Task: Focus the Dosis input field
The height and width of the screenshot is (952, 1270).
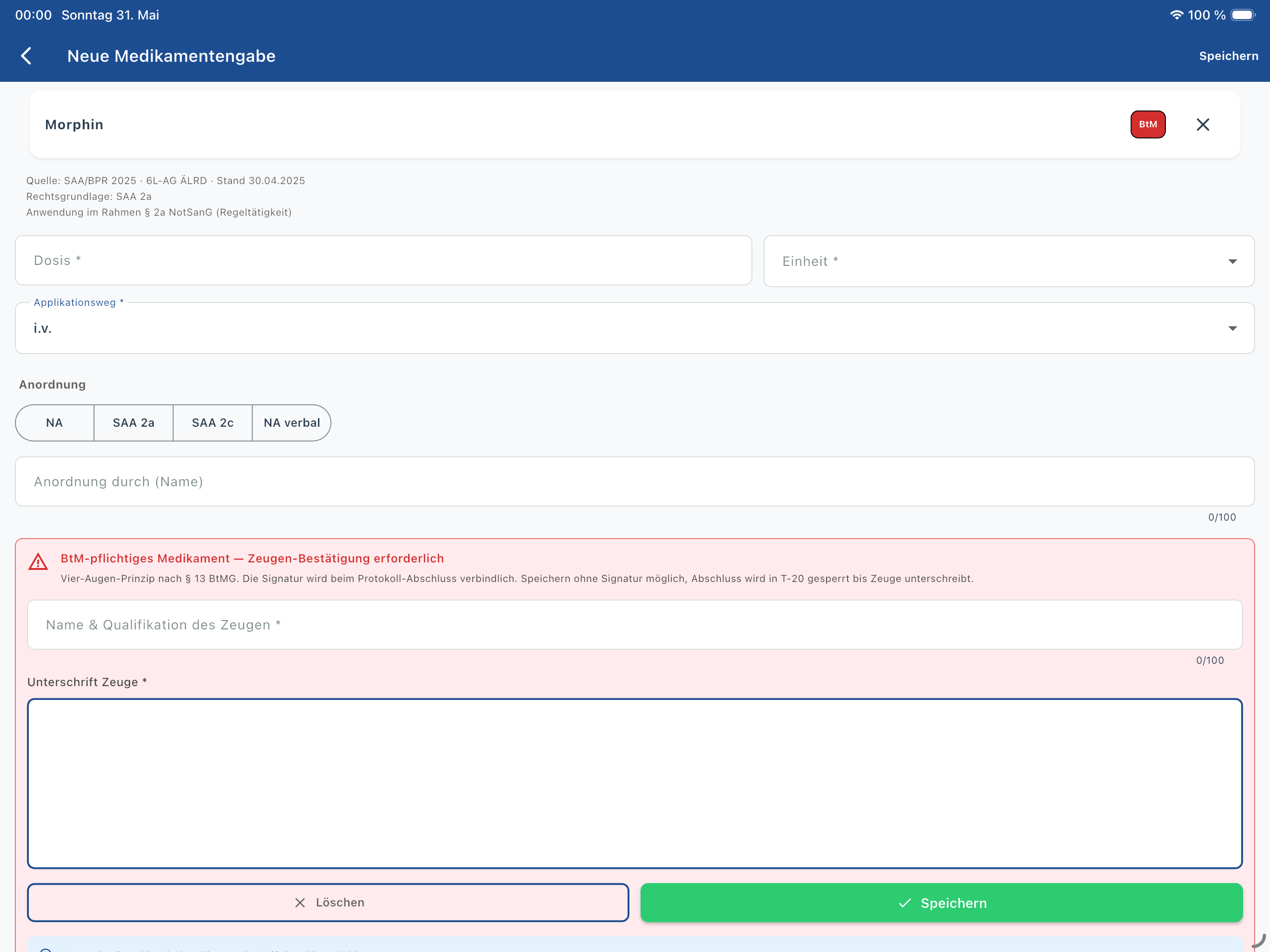Action: [x=383, y=260]
